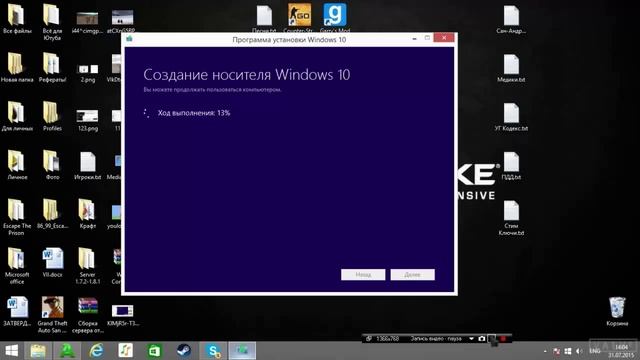Image resolution: width=640 pixels, height=360 pixels.
Task: Open File Explorer from the taskbar
Action: coord(38,351)
